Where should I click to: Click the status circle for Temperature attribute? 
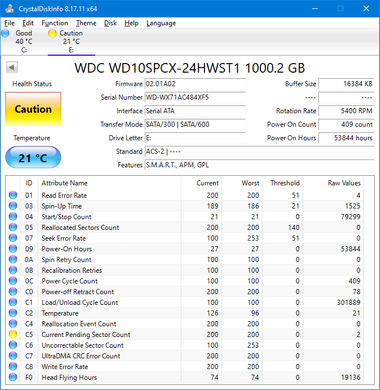coord(13,313)
